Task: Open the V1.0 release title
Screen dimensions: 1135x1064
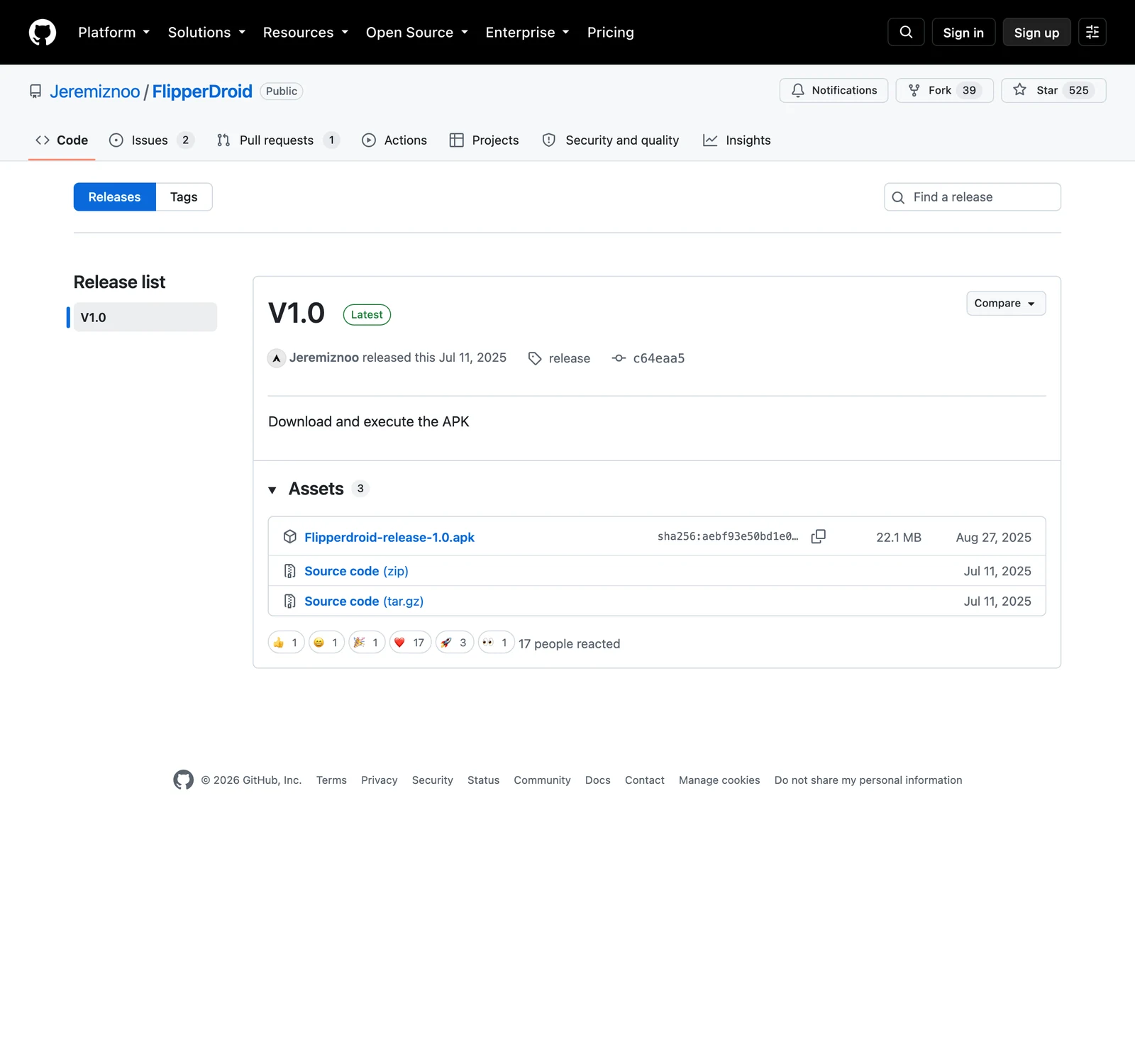Action: coord(297,313)
